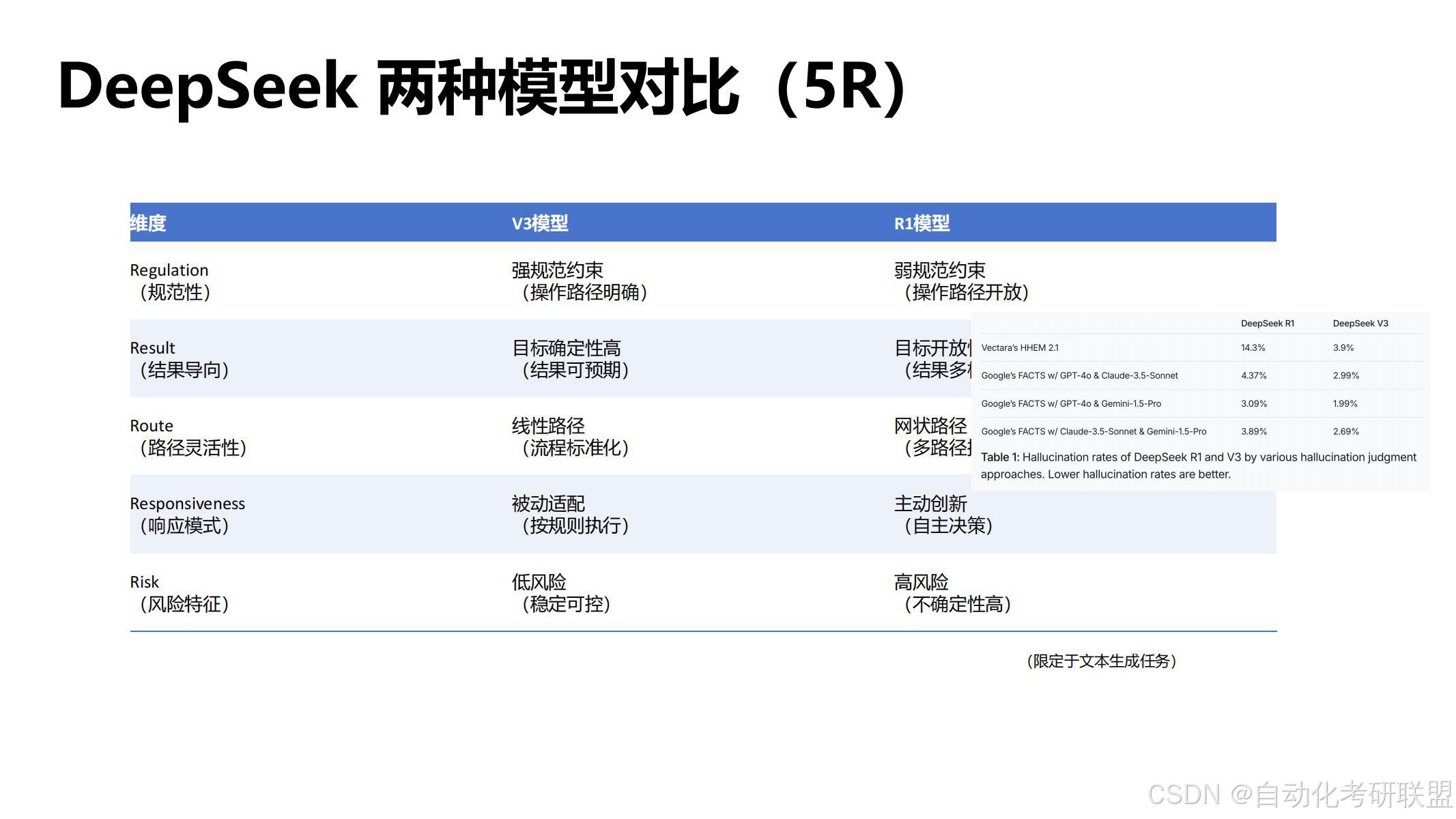Click the CSDN watermark text

(x=1300, y=794)
